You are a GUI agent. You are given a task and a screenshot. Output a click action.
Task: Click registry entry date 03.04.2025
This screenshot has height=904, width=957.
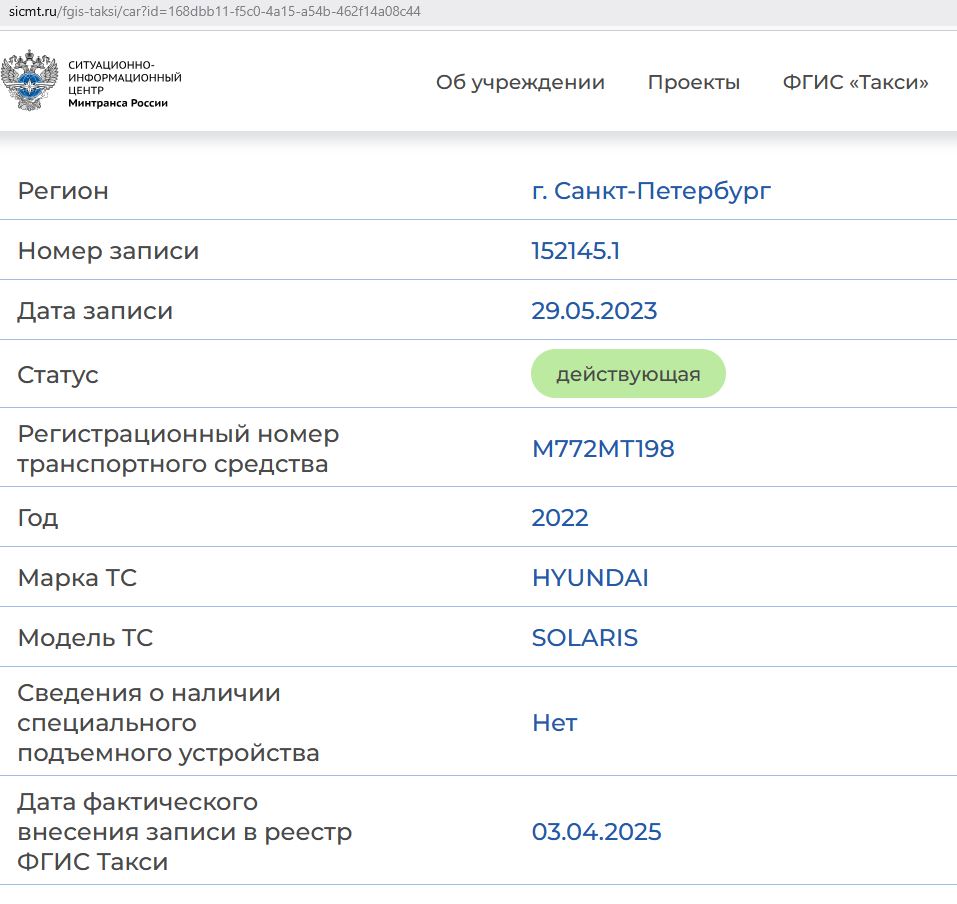(x=596, y=832)
